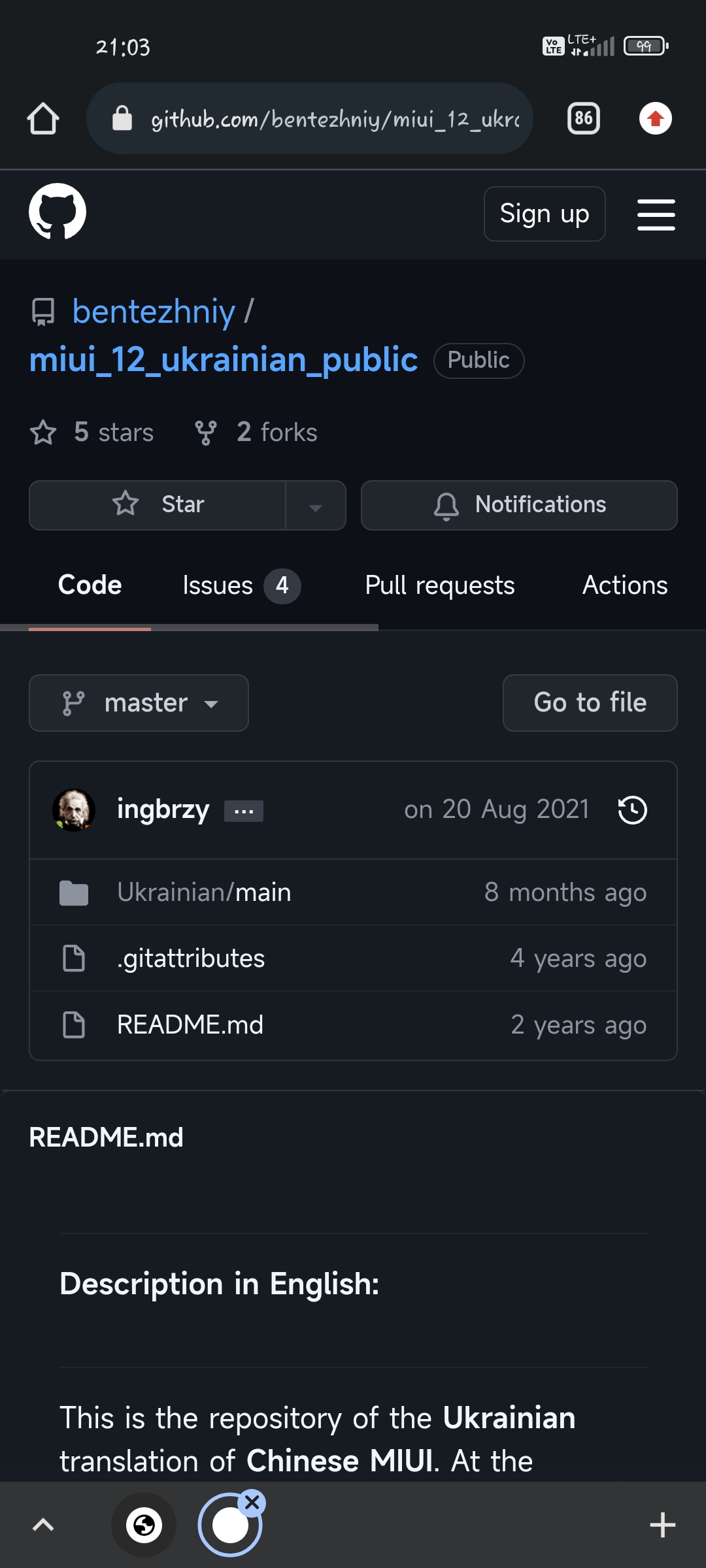Open a new tab with plus icon
This screenshot has width=706, height=1568.
[x=662, y=1525]
